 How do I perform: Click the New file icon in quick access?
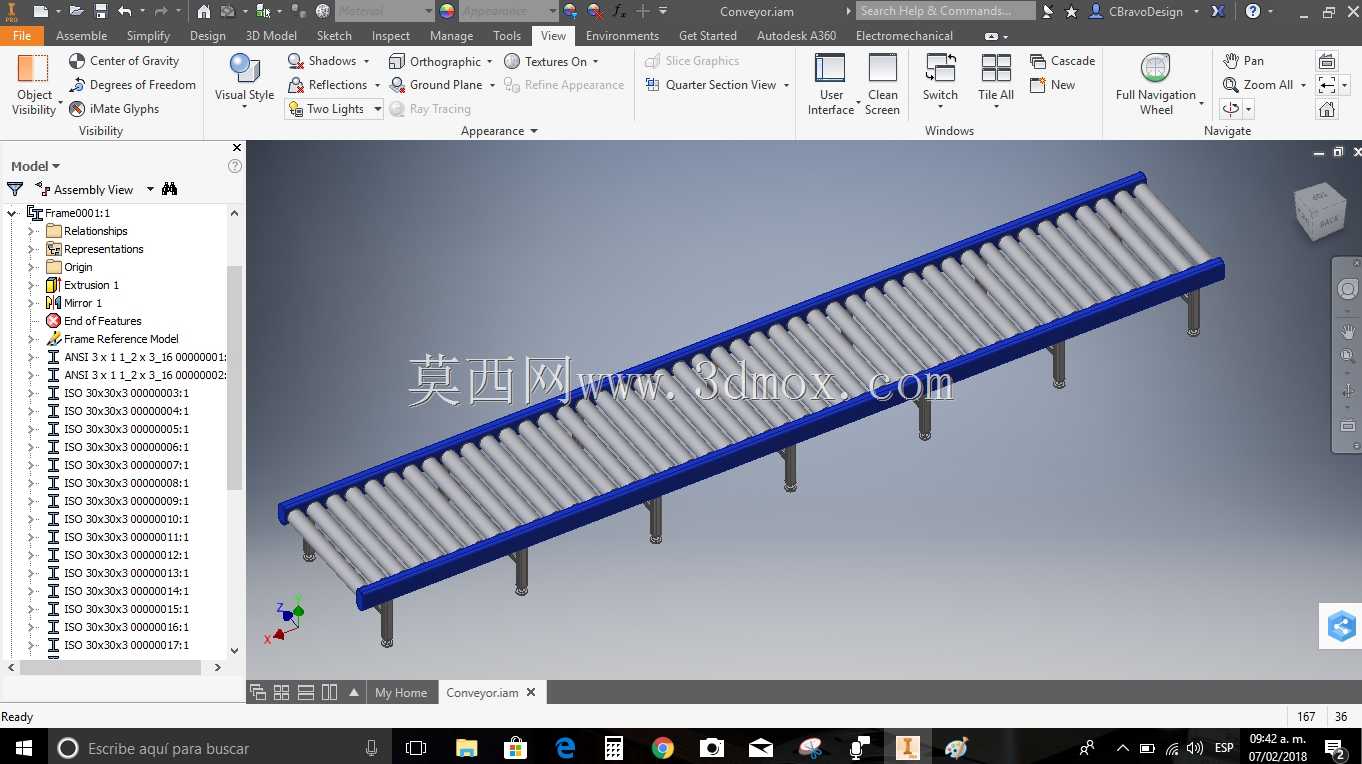click(x=40, y=11)
